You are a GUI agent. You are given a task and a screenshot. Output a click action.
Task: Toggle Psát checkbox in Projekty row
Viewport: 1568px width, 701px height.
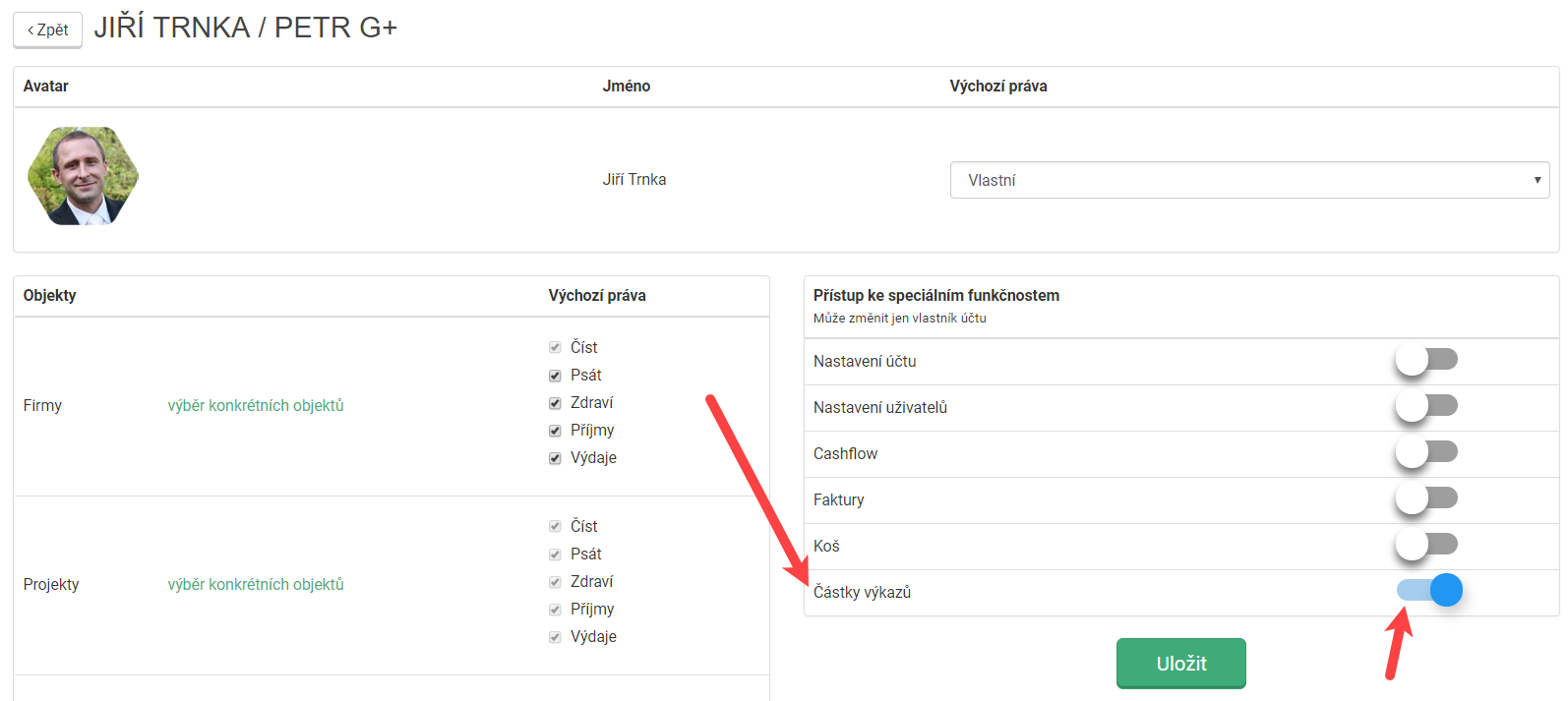coord(555,555)
